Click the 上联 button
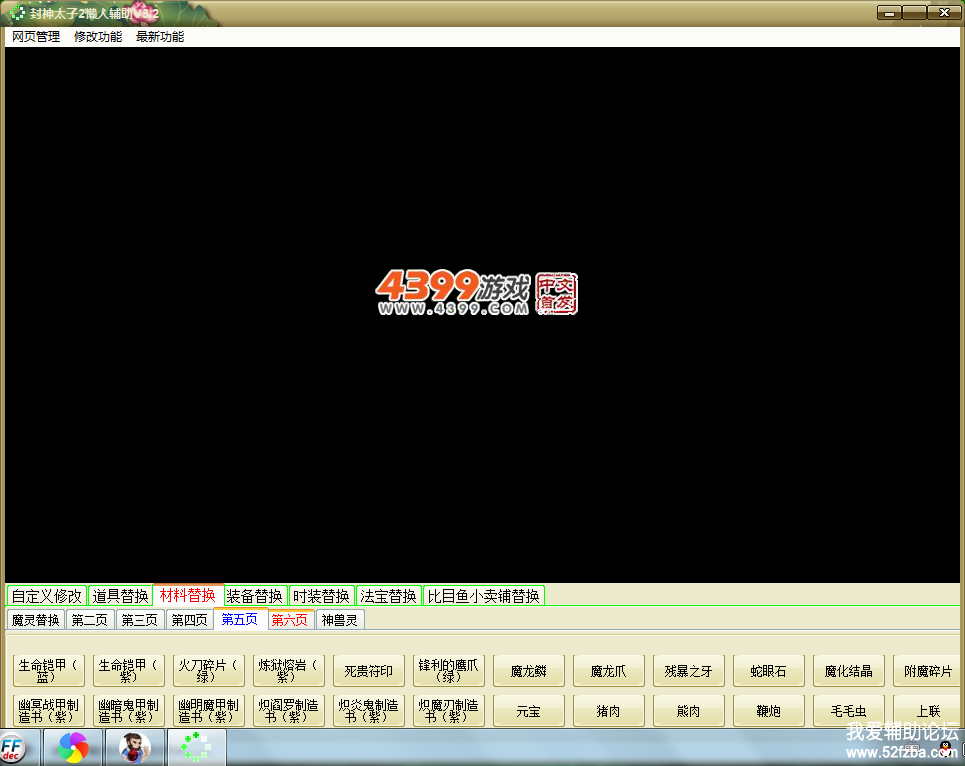The height and width of the screenshot is (766, 965). pos(927,711)
